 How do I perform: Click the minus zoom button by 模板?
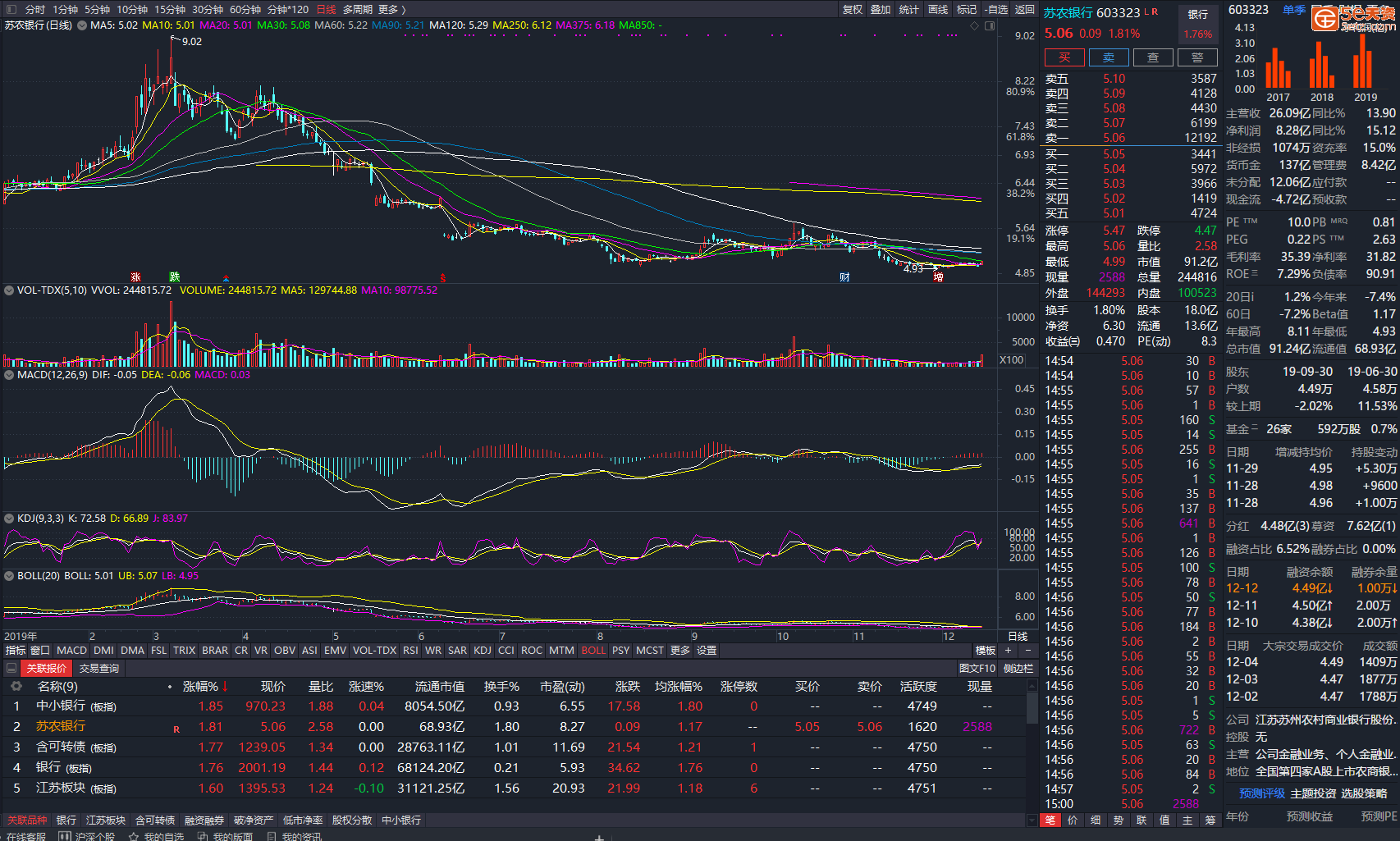(1028, 650)
